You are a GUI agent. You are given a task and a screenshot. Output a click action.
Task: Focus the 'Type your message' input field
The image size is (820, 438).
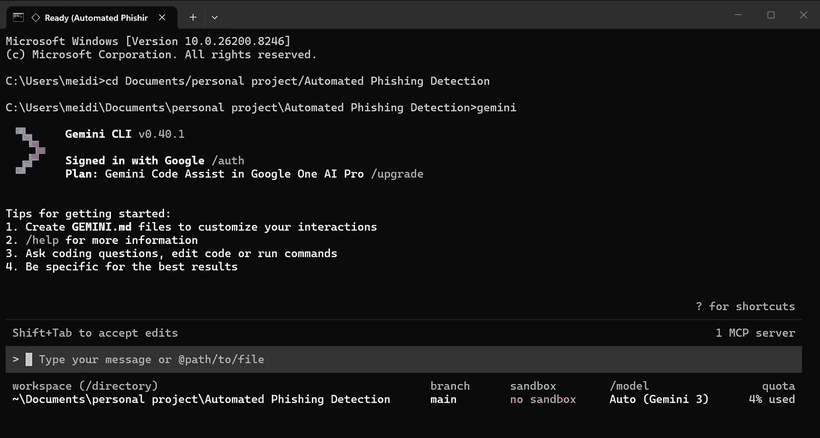click(403, 359)
